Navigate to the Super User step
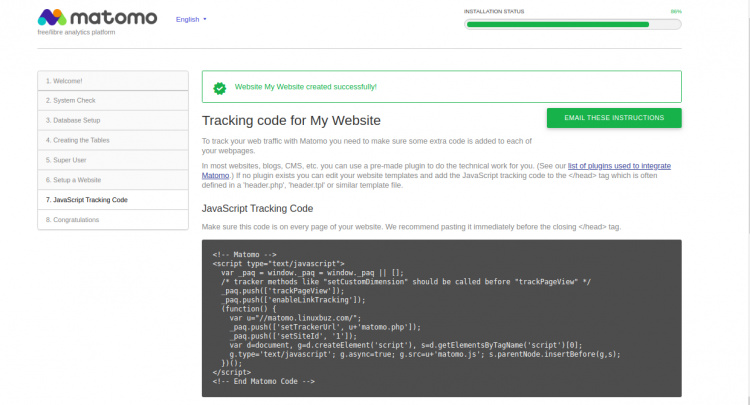Screen dimensions: 750x405 coord(112,160)
